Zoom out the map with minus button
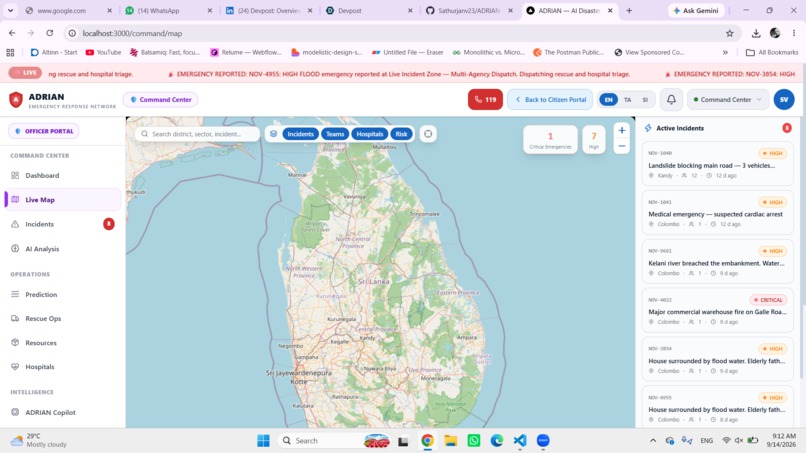Image resolution: width=806 pixels, height=453 pixels. (x=621, y=146)
